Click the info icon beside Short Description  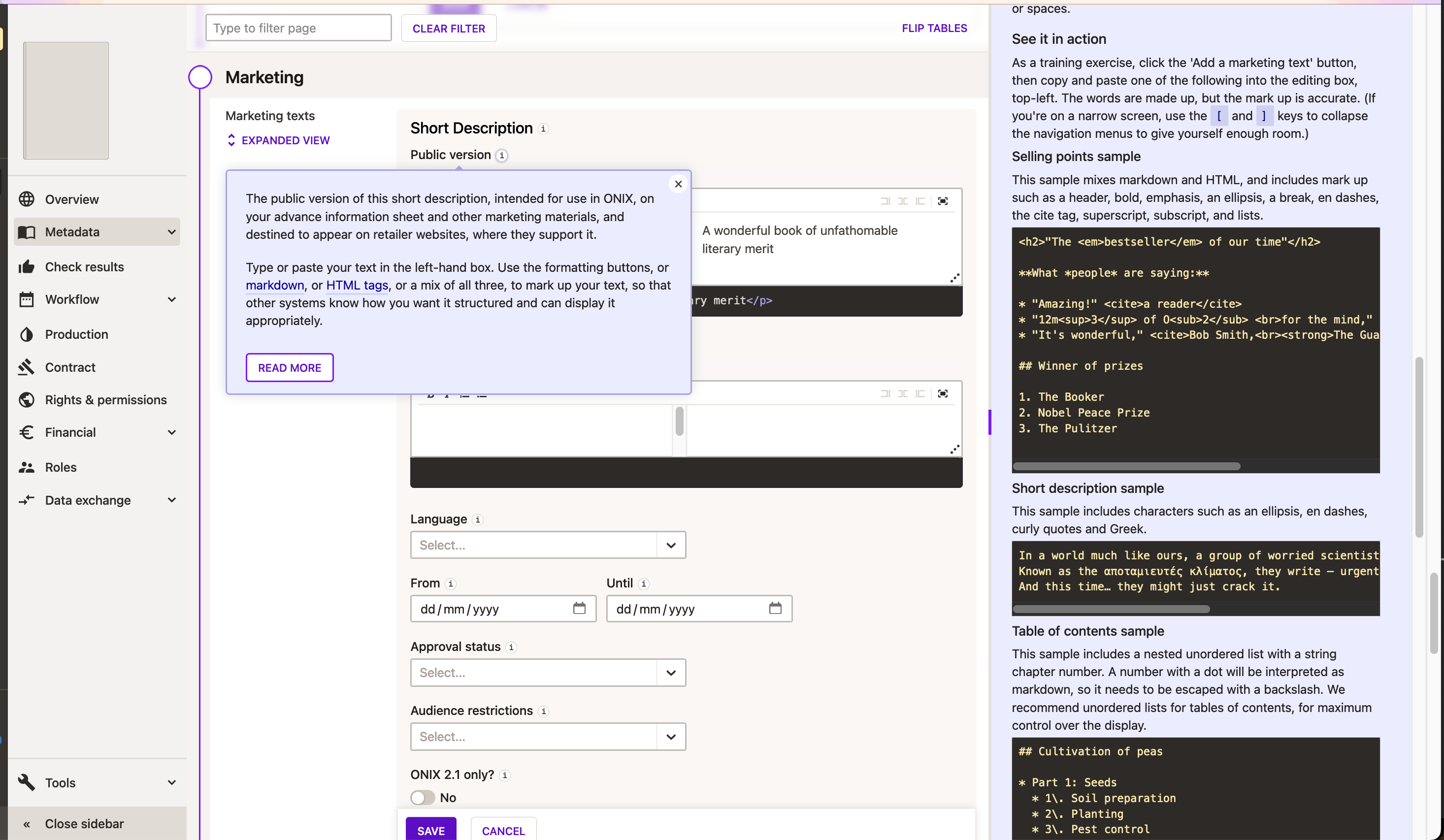click(543, 129)
